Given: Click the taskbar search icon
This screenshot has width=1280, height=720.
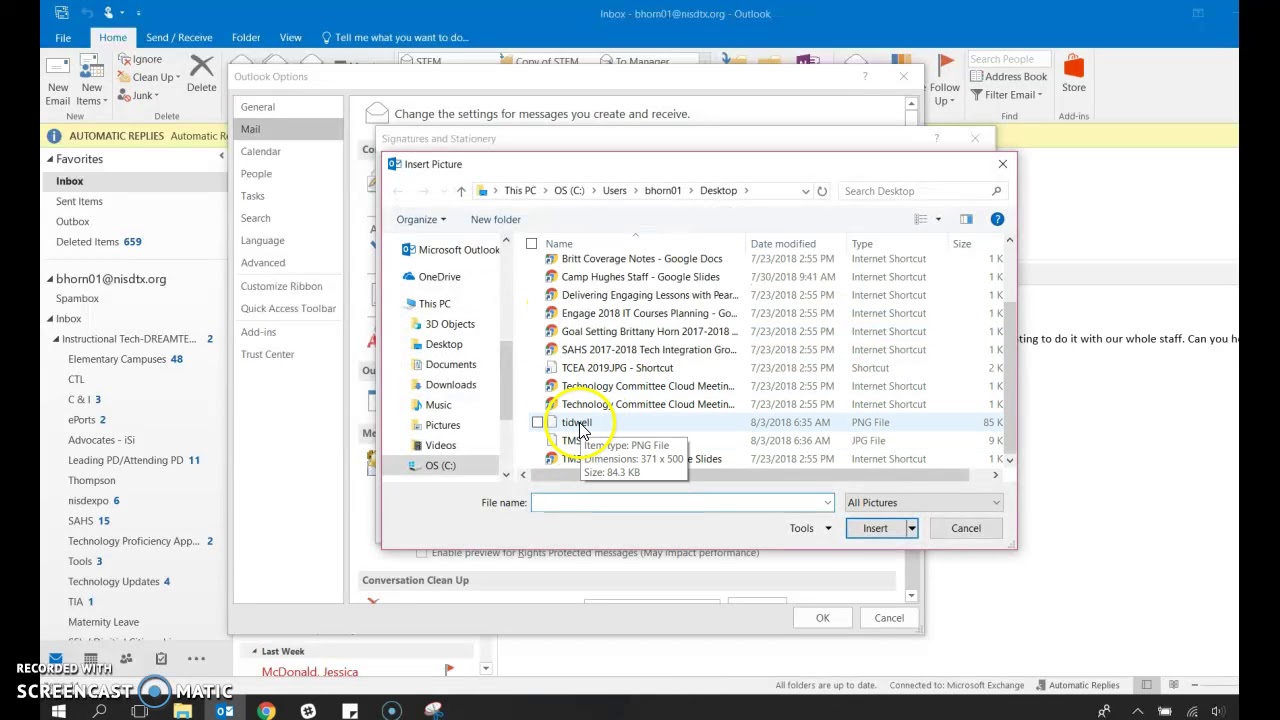Looking at the screenshot, I should pos(99,711).
